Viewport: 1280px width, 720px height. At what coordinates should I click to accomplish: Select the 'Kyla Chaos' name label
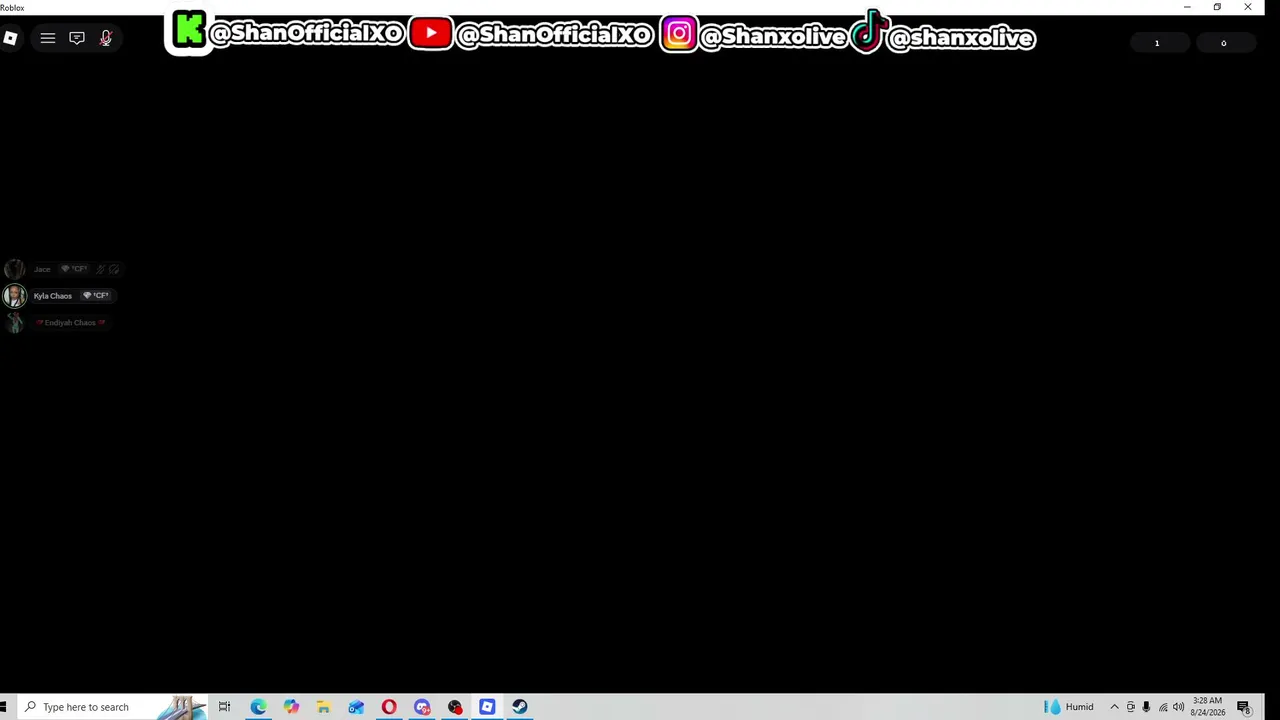53,296
